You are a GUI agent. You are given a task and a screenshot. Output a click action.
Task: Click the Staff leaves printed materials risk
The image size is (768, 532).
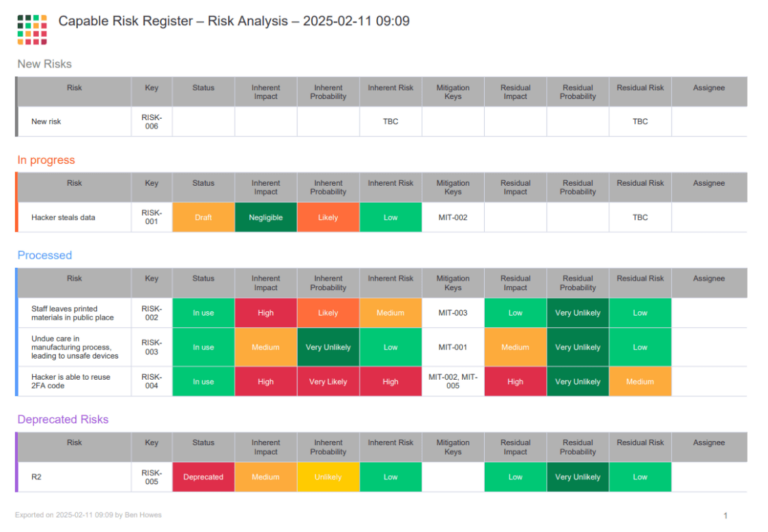pos(71,313)
